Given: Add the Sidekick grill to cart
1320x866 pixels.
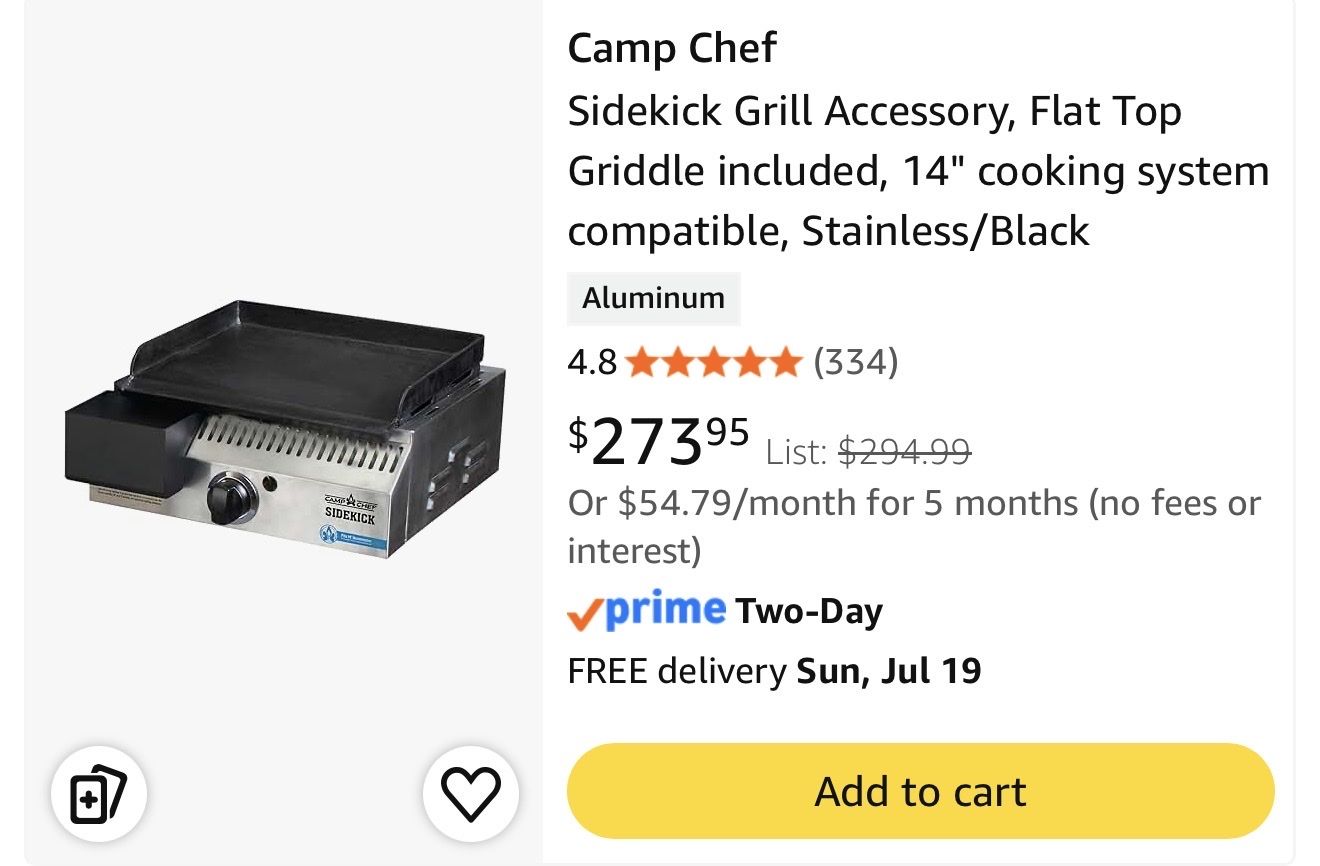Looking at the screenshot, I should tap(920, 791).
